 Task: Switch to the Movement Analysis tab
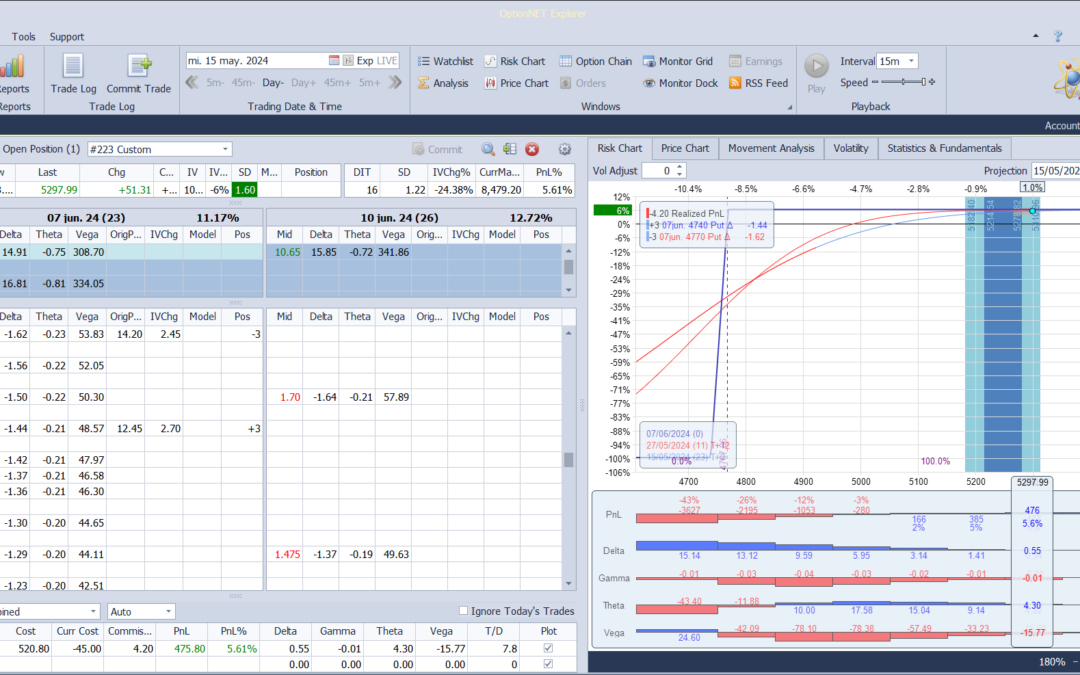click(x=771, y=148)
